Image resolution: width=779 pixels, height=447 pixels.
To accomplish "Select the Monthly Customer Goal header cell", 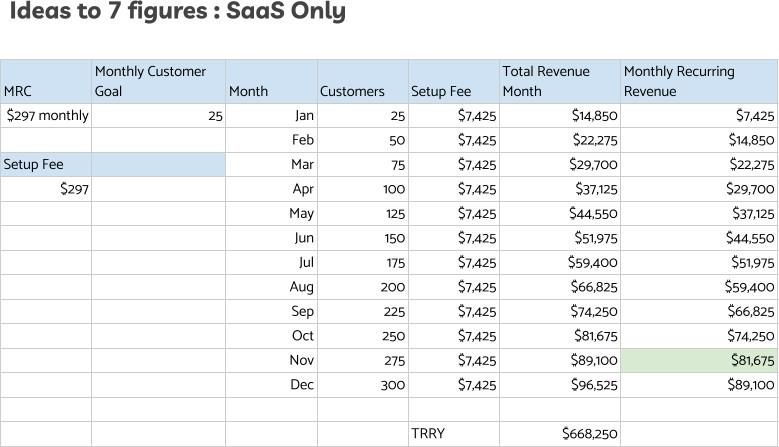I will pos(158,81).
